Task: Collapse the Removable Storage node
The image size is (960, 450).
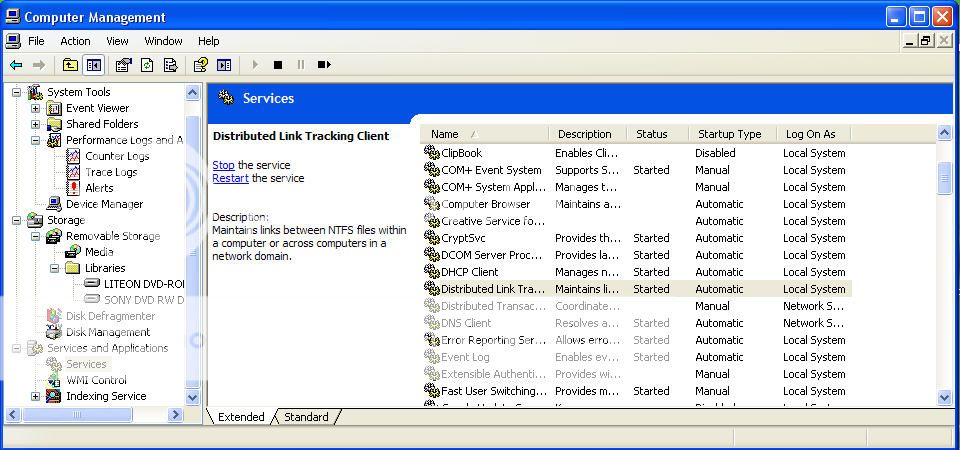Action: coord(36,236)
